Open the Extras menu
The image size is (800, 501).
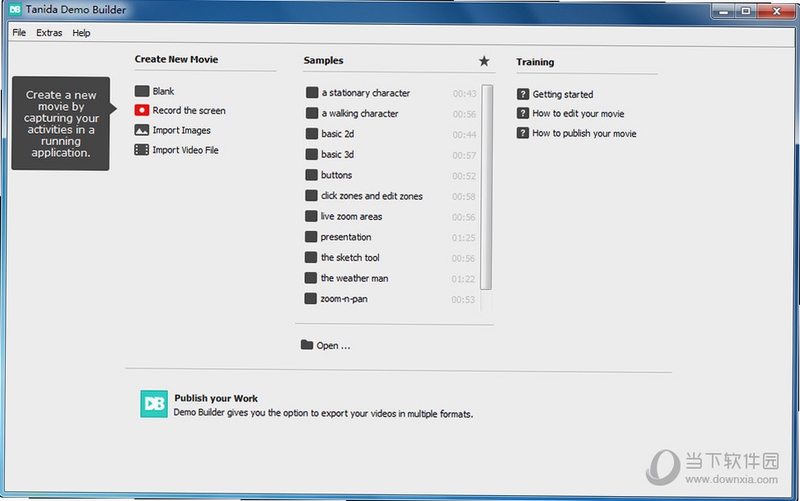(x=49, y=33)
